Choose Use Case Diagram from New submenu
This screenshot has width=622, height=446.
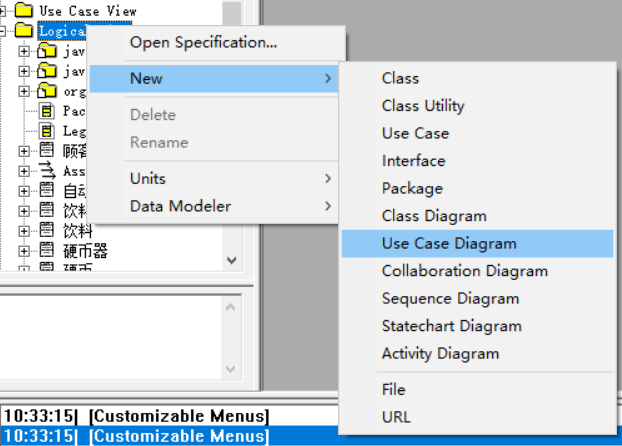(449, 243)
